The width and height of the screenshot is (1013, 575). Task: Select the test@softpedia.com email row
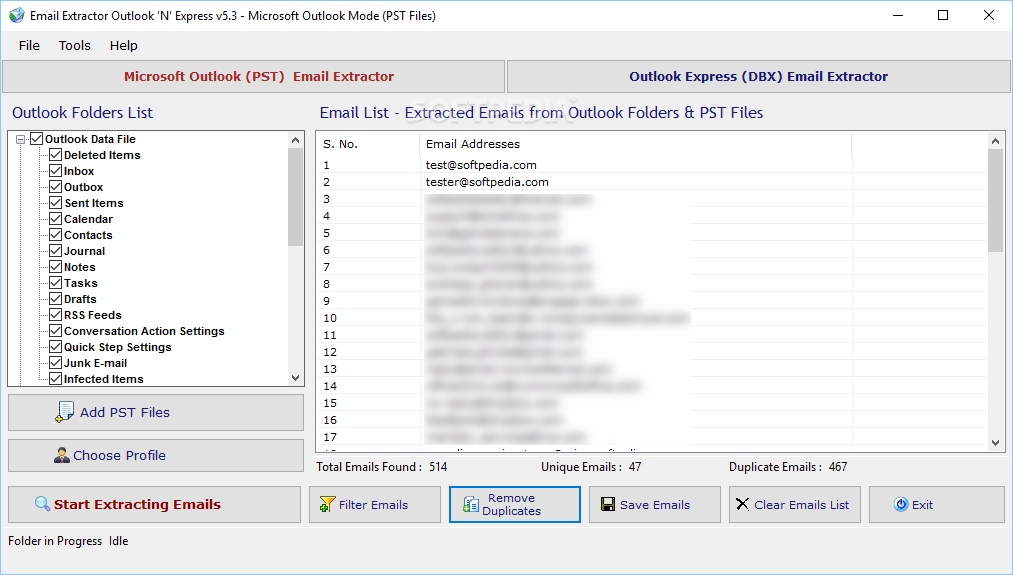651,165
